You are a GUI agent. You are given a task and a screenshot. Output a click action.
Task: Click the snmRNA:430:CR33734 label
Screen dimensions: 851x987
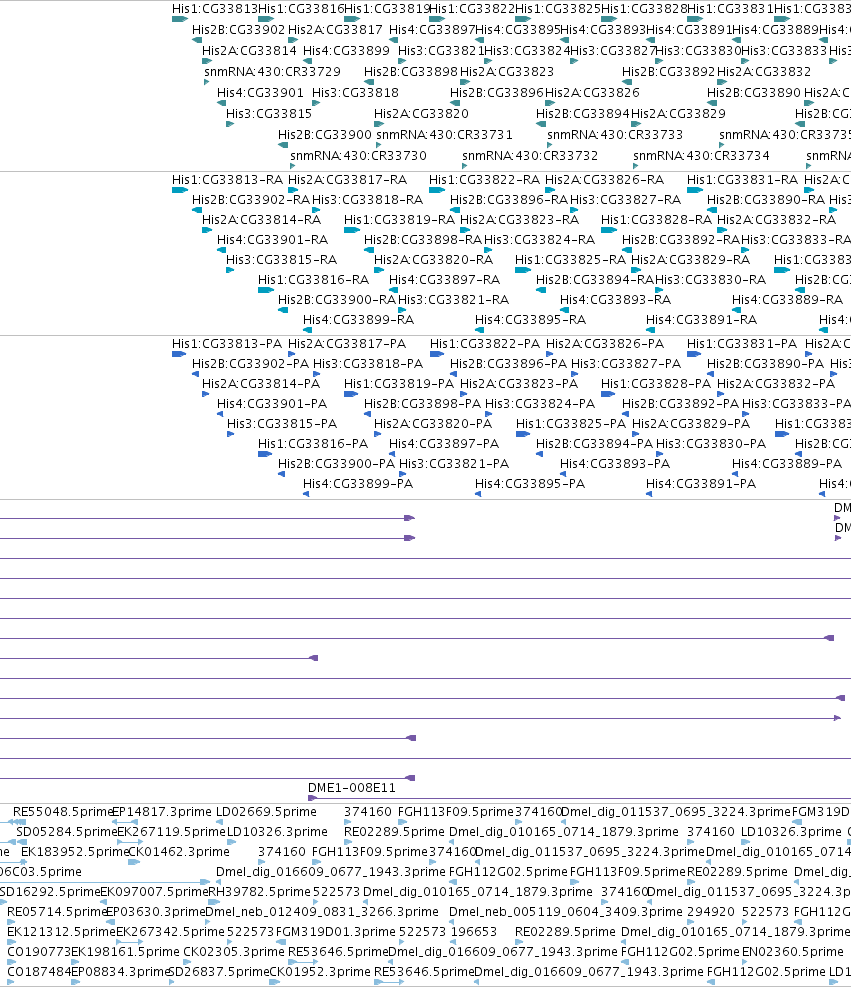coord(701,155)
